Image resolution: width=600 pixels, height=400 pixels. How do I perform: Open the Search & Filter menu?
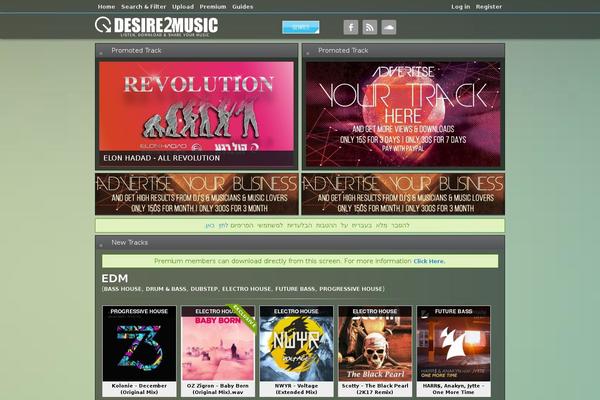point(143,7)
